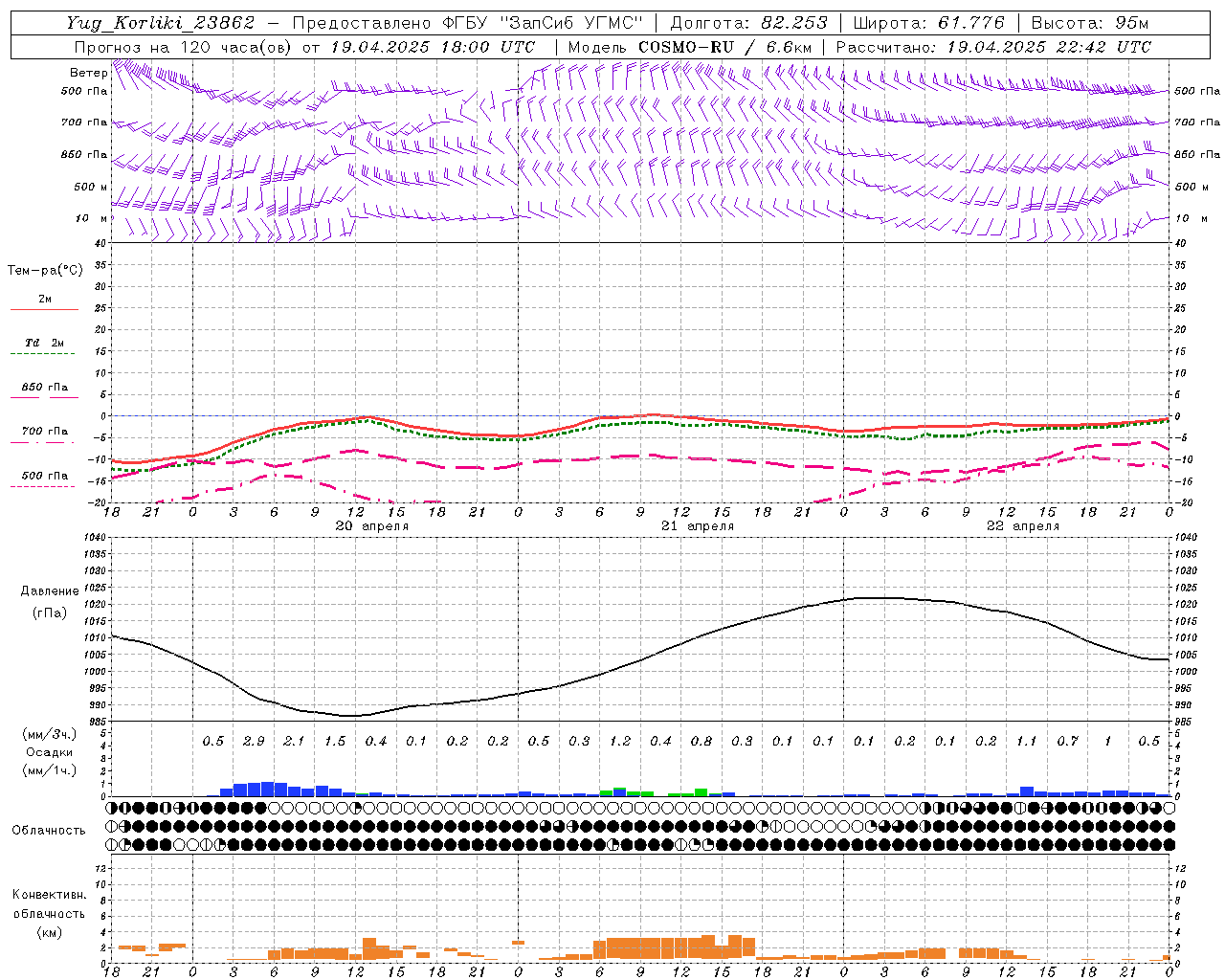
Task: Click the Td 2м dew point legend entry
Action: coord(45,343)
